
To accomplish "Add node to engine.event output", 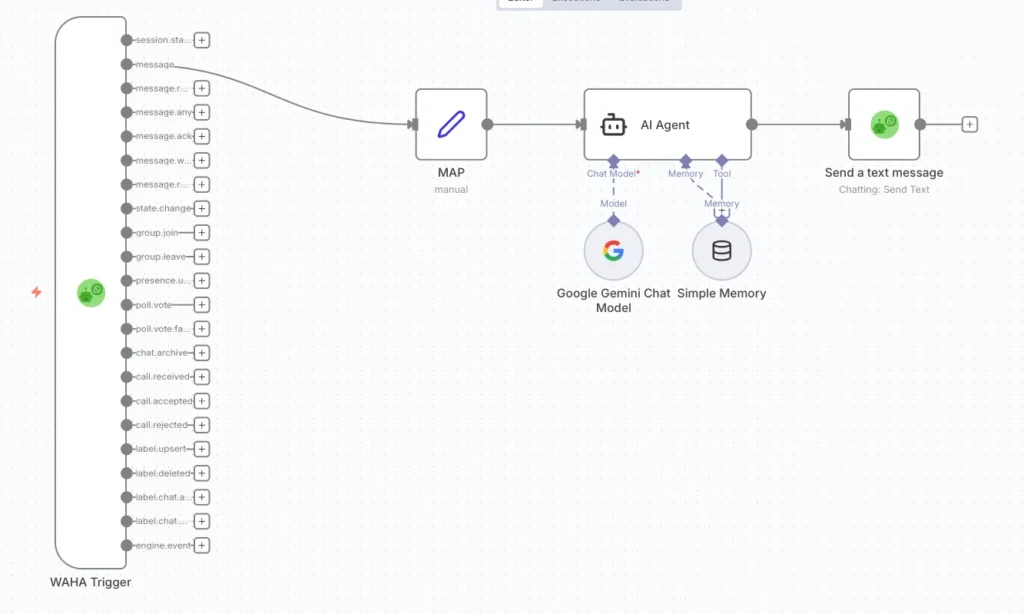I will pos(201,545).
